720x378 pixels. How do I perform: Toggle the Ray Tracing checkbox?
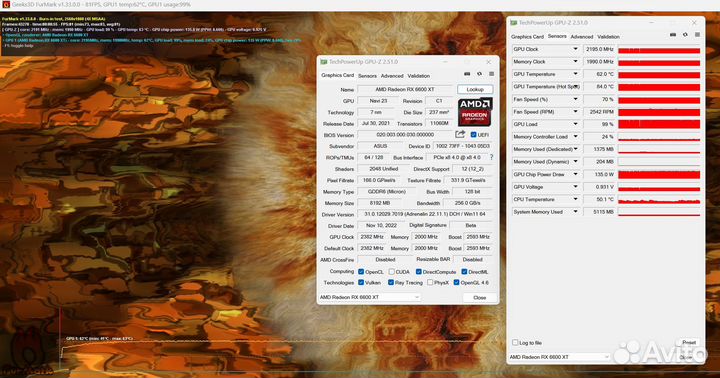coord(390,282)
